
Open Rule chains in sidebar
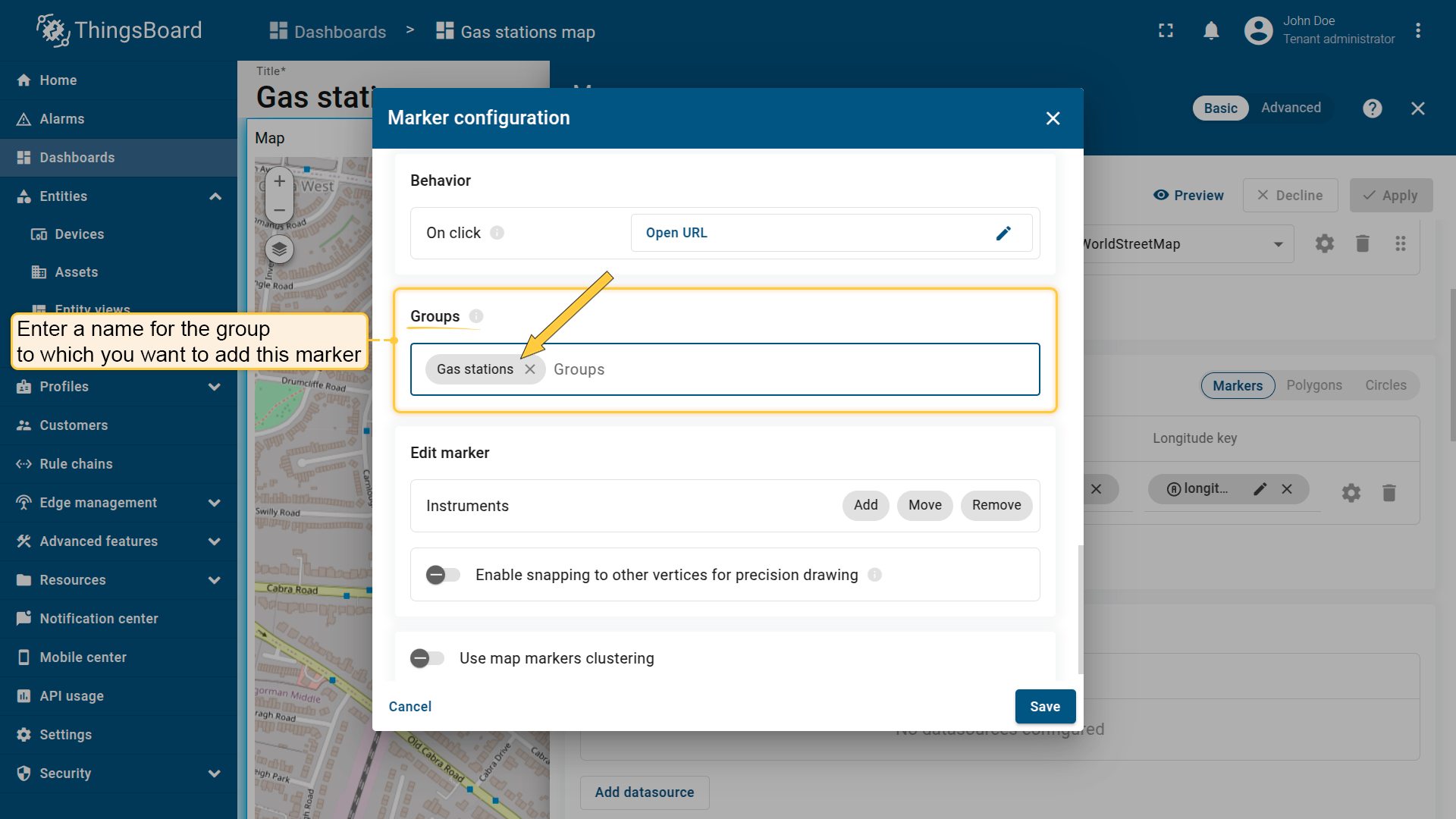point(76,464)
